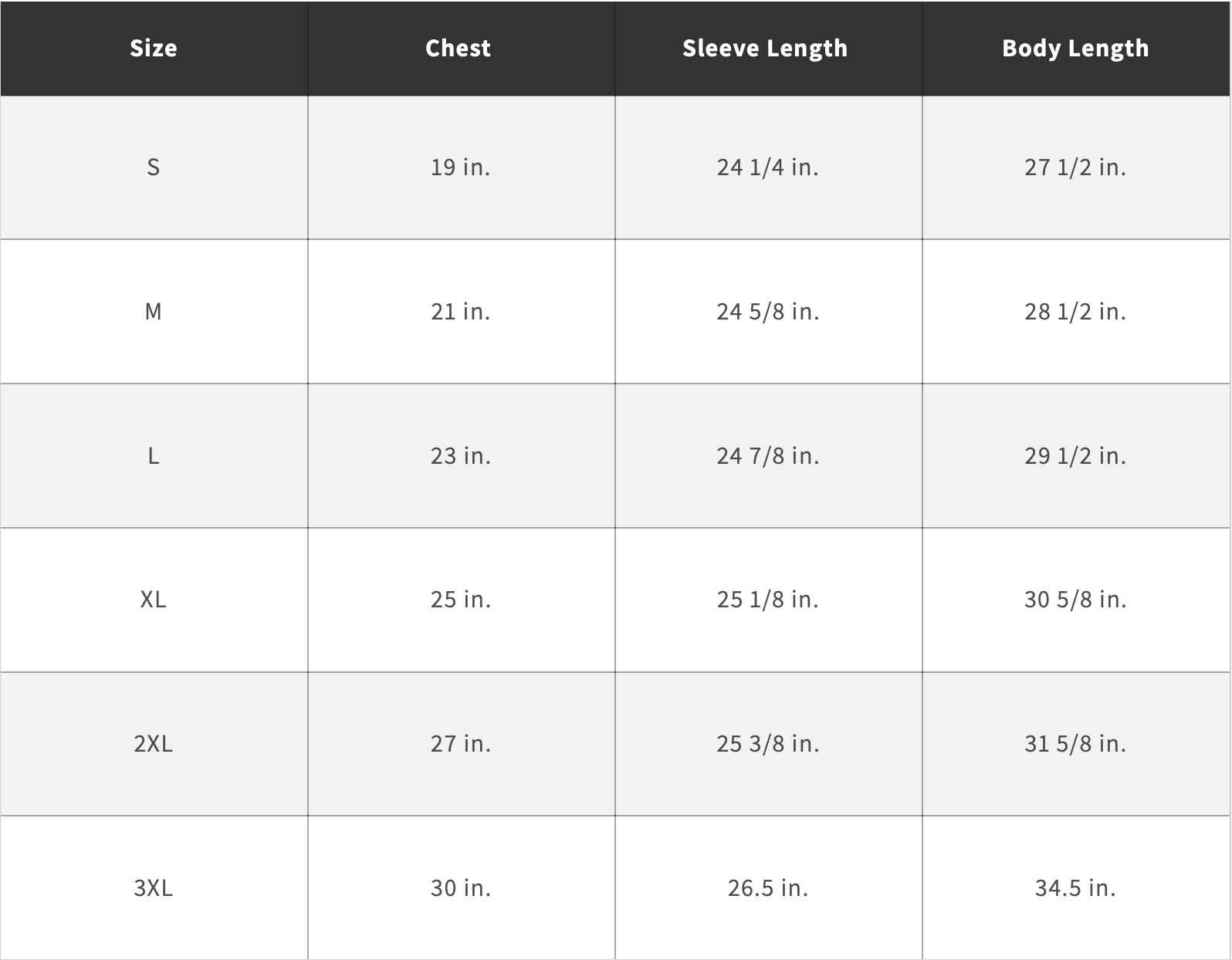Click the 29 1/2 in. body length
Viewport: 1232px width, 960px height.
coord(1076,456)
